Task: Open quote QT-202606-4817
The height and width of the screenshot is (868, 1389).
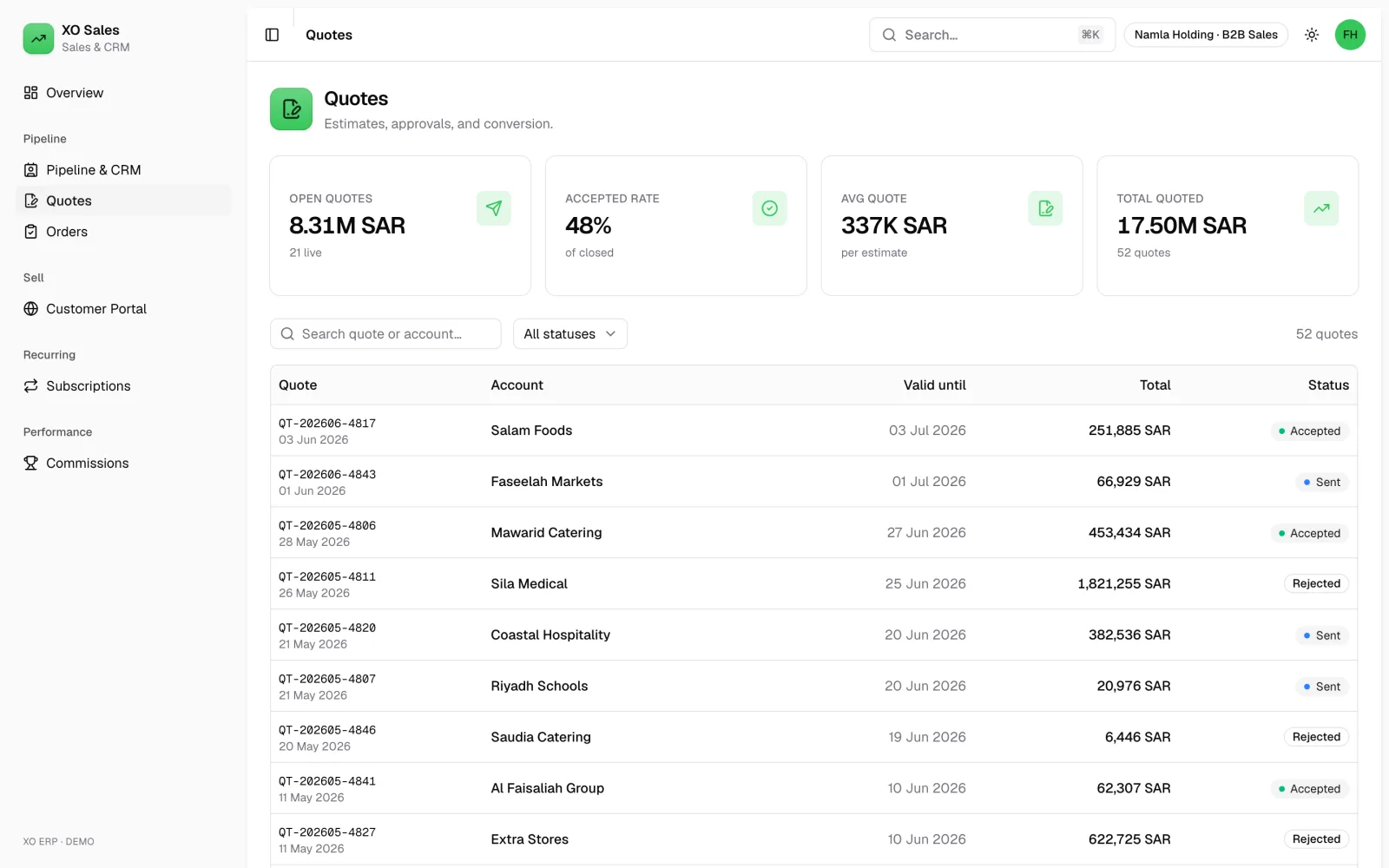Action: pyautogui.click(x=327, y=424)
